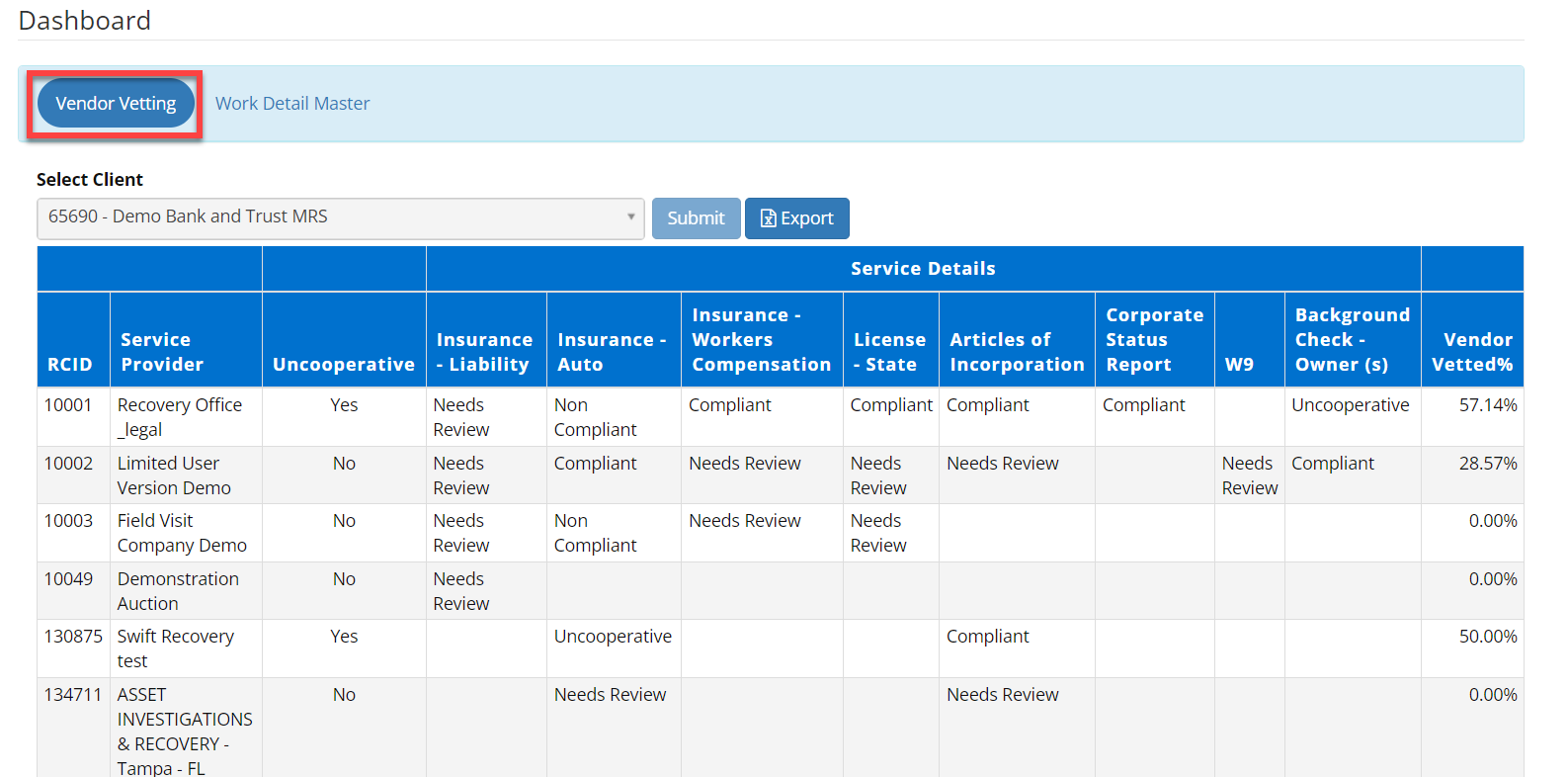Click the Vendor Vetted% column header
1568x777 pixels.
click(1472, 339)
